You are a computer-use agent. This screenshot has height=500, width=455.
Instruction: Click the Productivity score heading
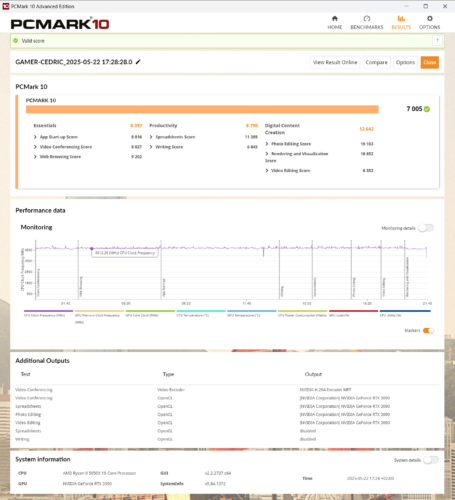[x=163, y=126]
